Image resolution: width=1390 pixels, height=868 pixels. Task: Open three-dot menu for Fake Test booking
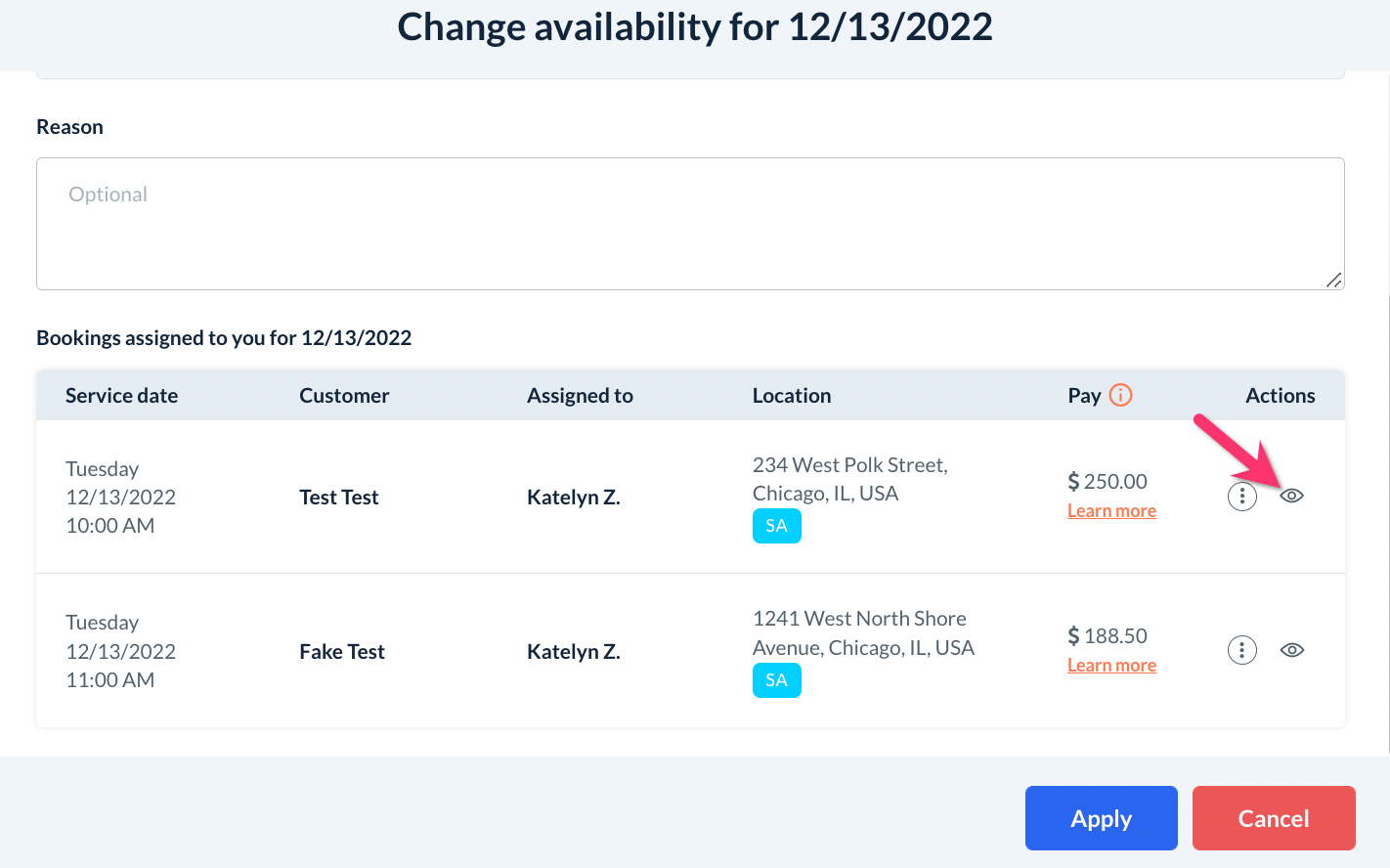tap(1241, 650)
